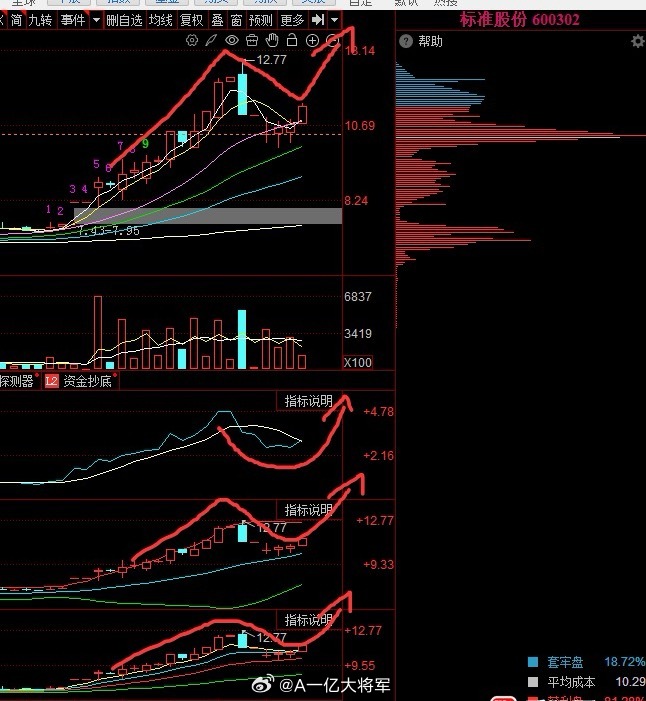646x701 pixels.
Task: Open the toolbox briefcase icon
Action: coord(252,41)
